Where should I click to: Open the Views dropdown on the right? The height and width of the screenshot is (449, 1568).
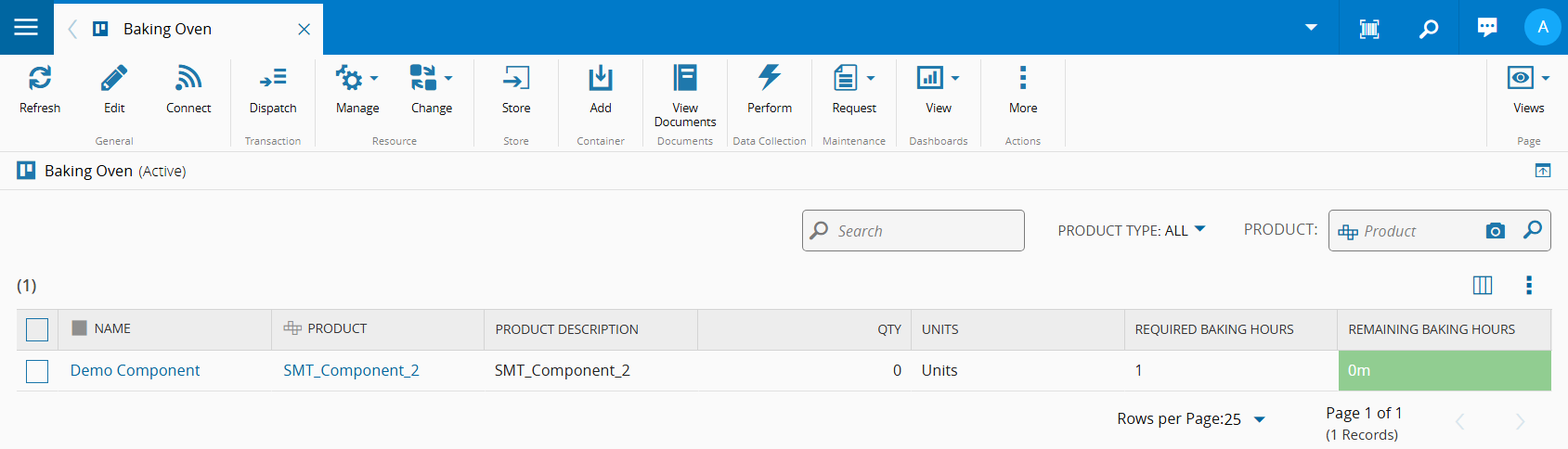(1528, 79)
